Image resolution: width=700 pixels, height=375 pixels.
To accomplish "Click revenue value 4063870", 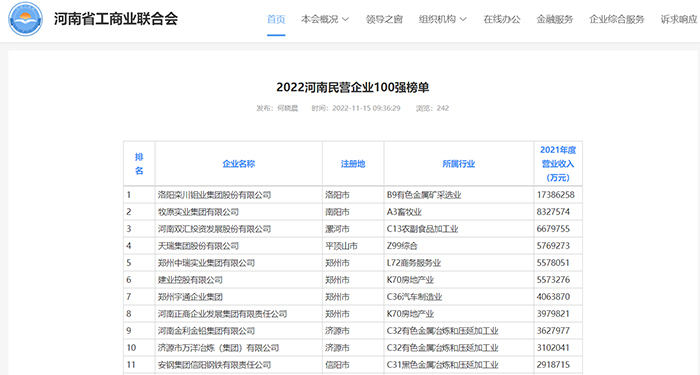I will click(553, 297).
